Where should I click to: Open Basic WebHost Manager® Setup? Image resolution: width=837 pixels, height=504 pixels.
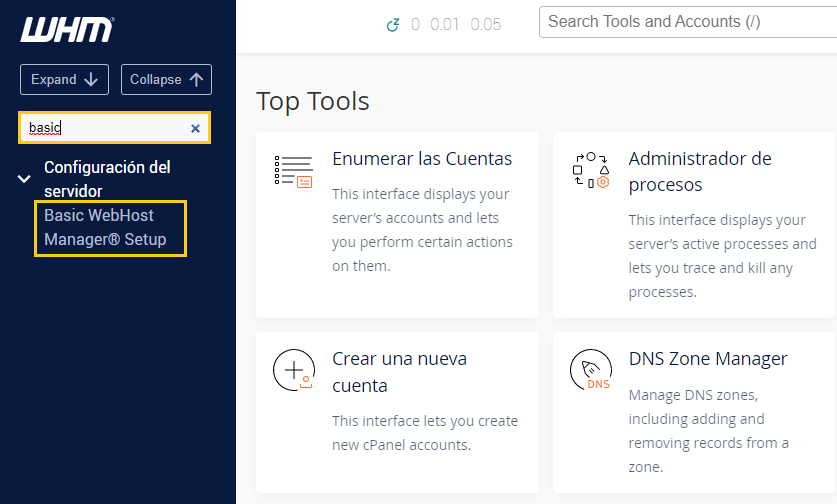coord(105,227)
